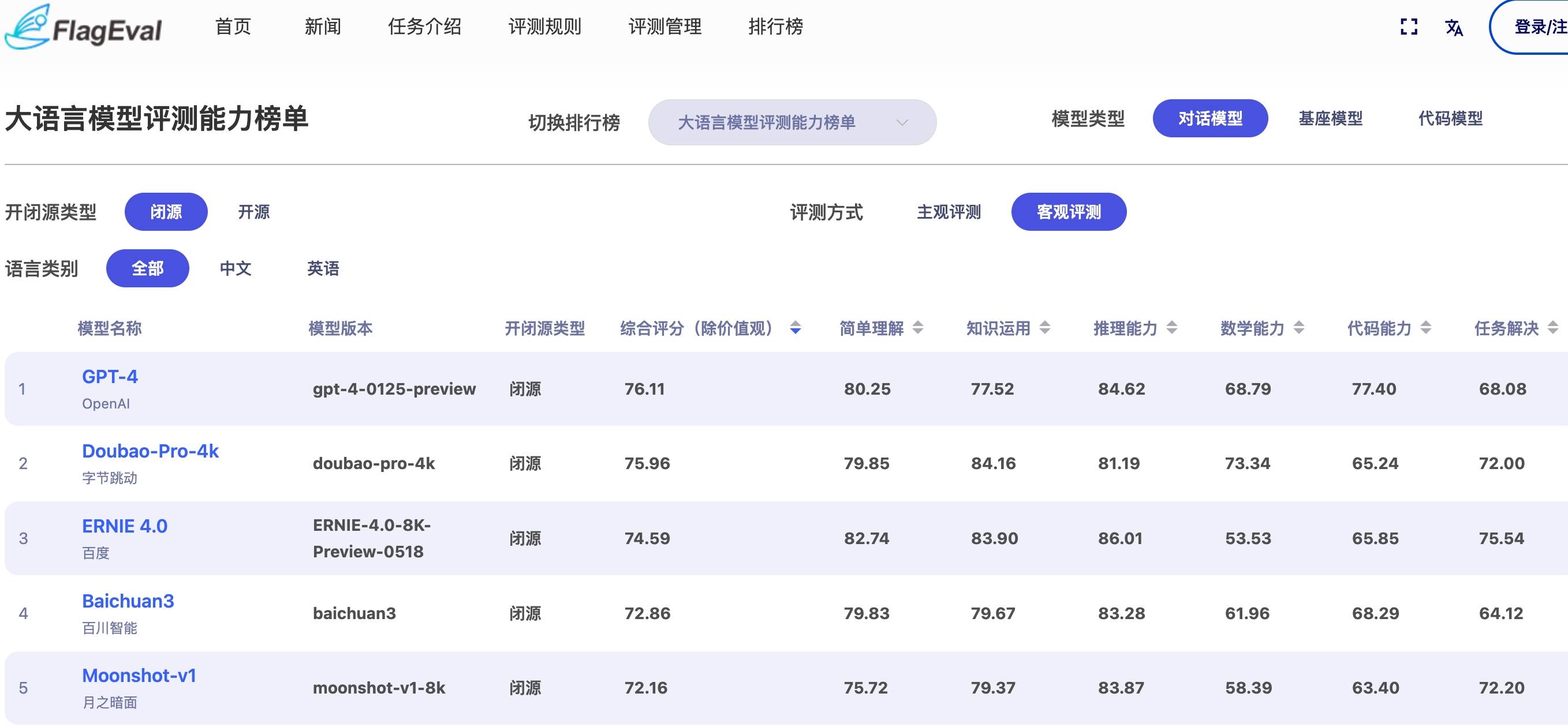Open the GPT-4 model page
The image size is (1568, 727).
click(x=110, y=376)
